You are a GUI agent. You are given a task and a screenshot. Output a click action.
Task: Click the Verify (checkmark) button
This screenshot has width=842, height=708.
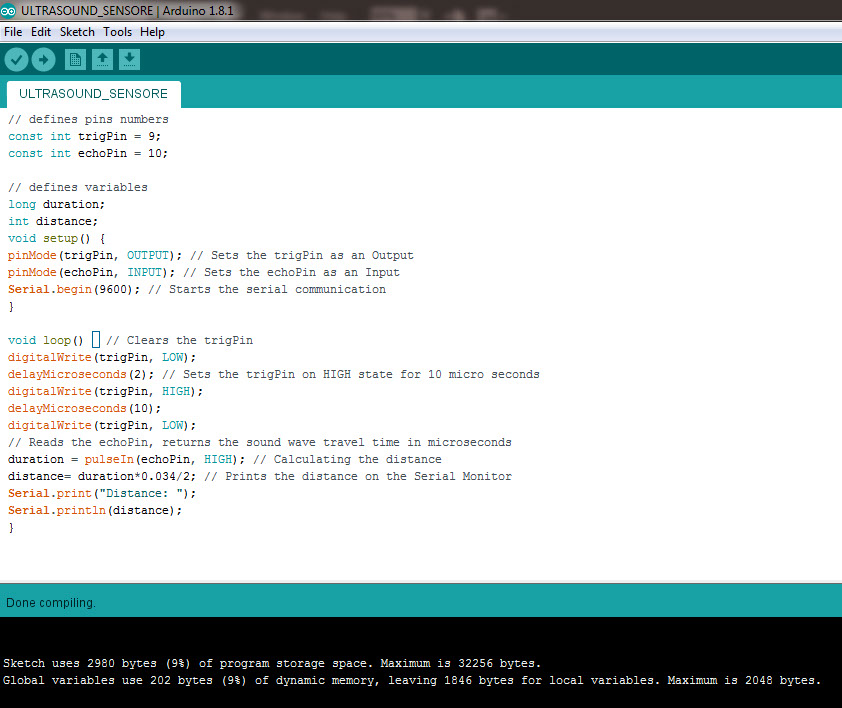(x=17, y=60)
